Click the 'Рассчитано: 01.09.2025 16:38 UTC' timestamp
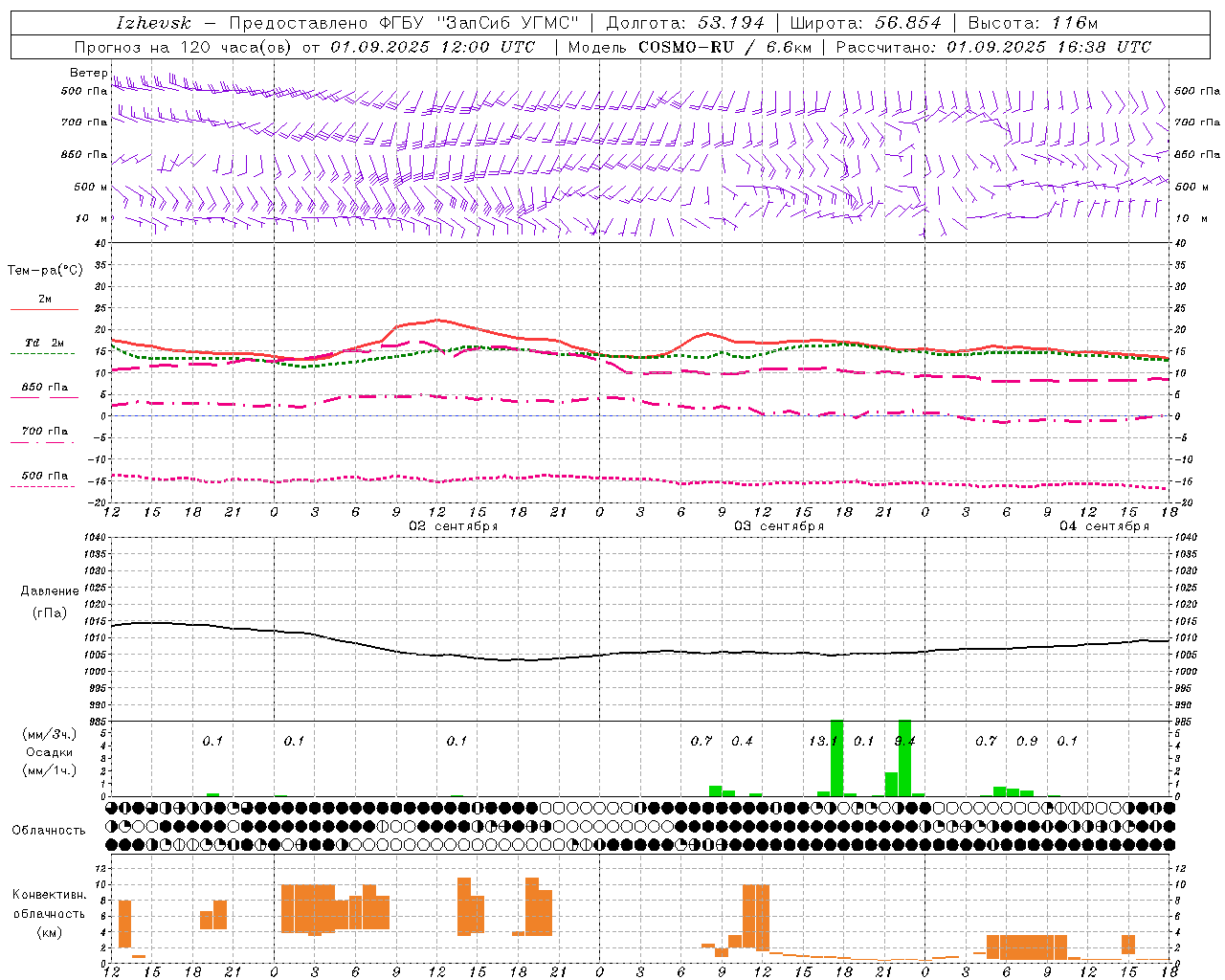Screen dimensions: 1225x980 pyautogui.click(x=994, y=47)
